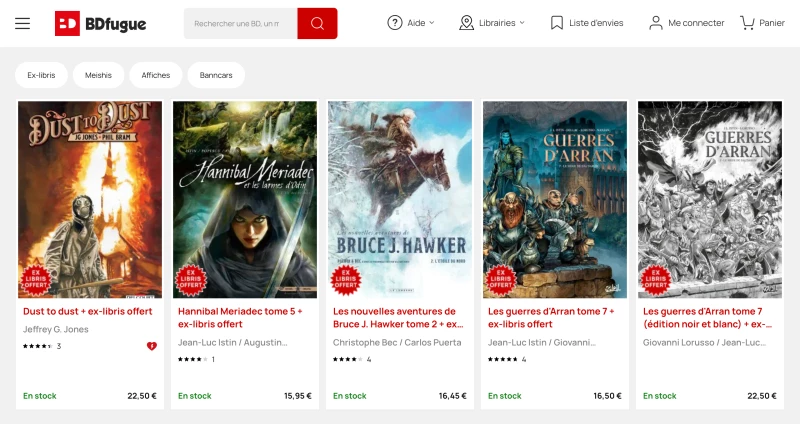Expand the Librairies dropdown
Viewport: 800px width, 424px height.
point(522,23)
